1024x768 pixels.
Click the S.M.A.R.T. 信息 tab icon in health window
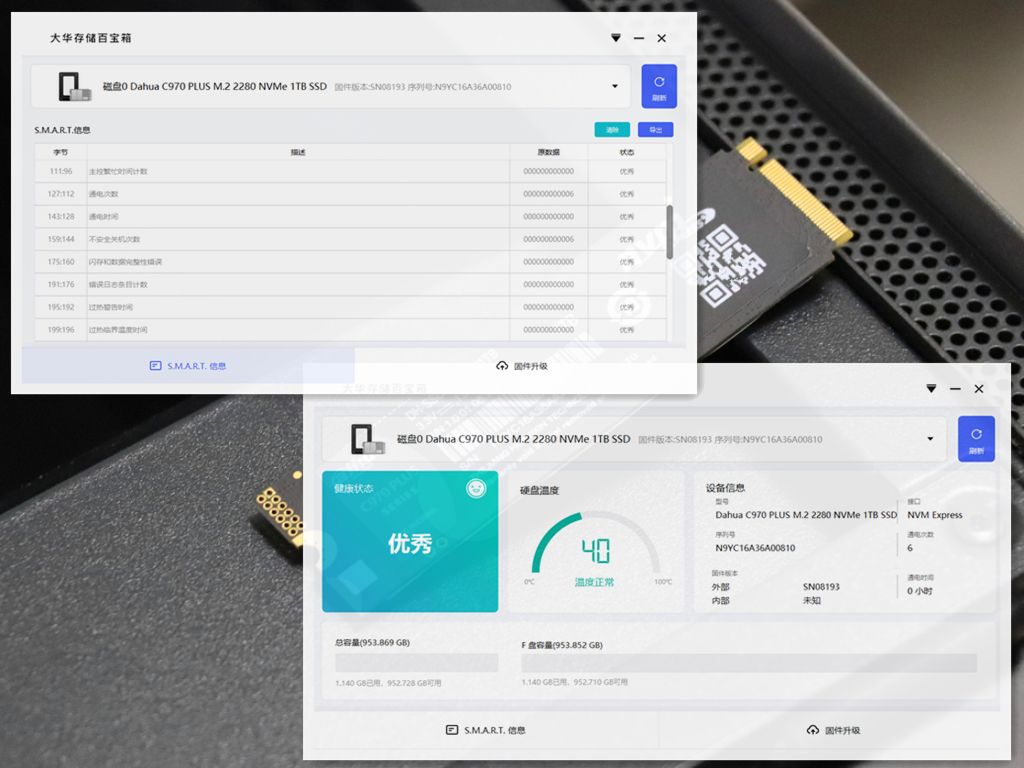click(452, 729)
